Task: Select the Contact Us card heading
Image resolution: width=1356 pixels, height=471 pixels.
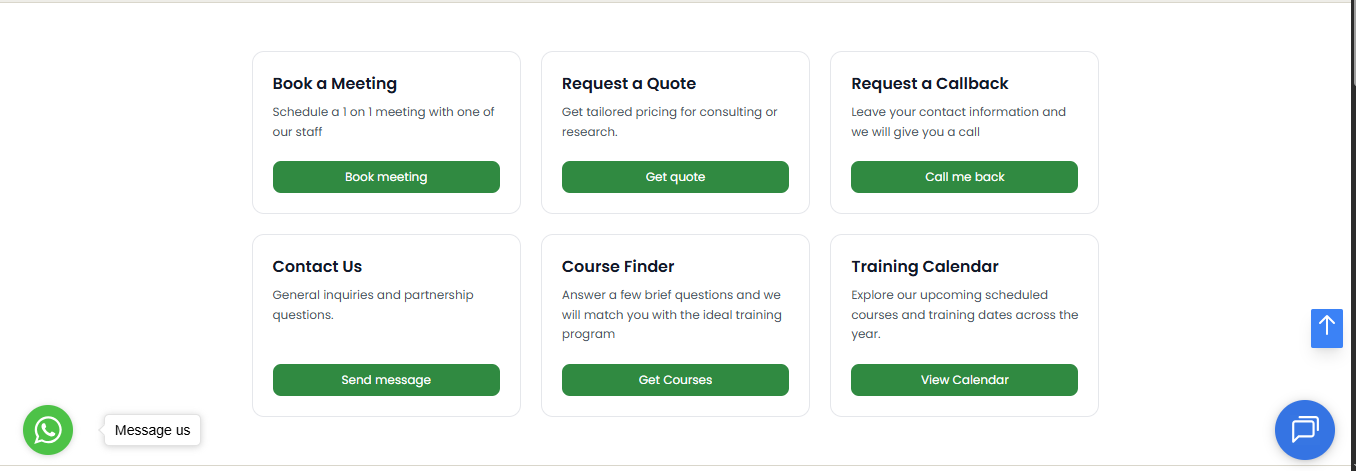Action: tap(317, 267)
